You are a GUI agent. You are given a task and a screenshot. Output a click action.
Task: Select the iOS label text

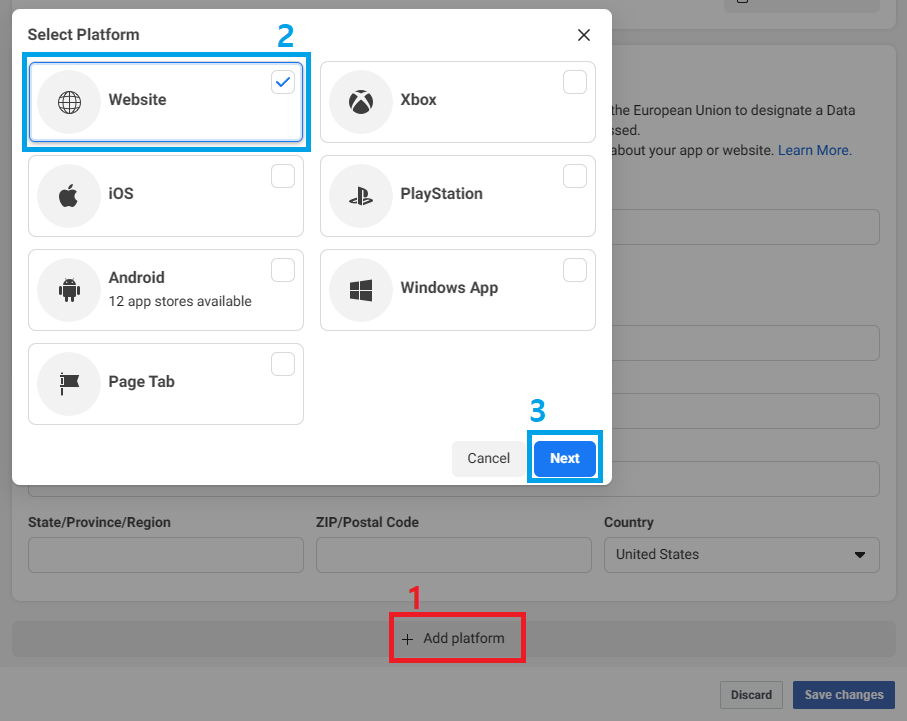coord(121,193)
